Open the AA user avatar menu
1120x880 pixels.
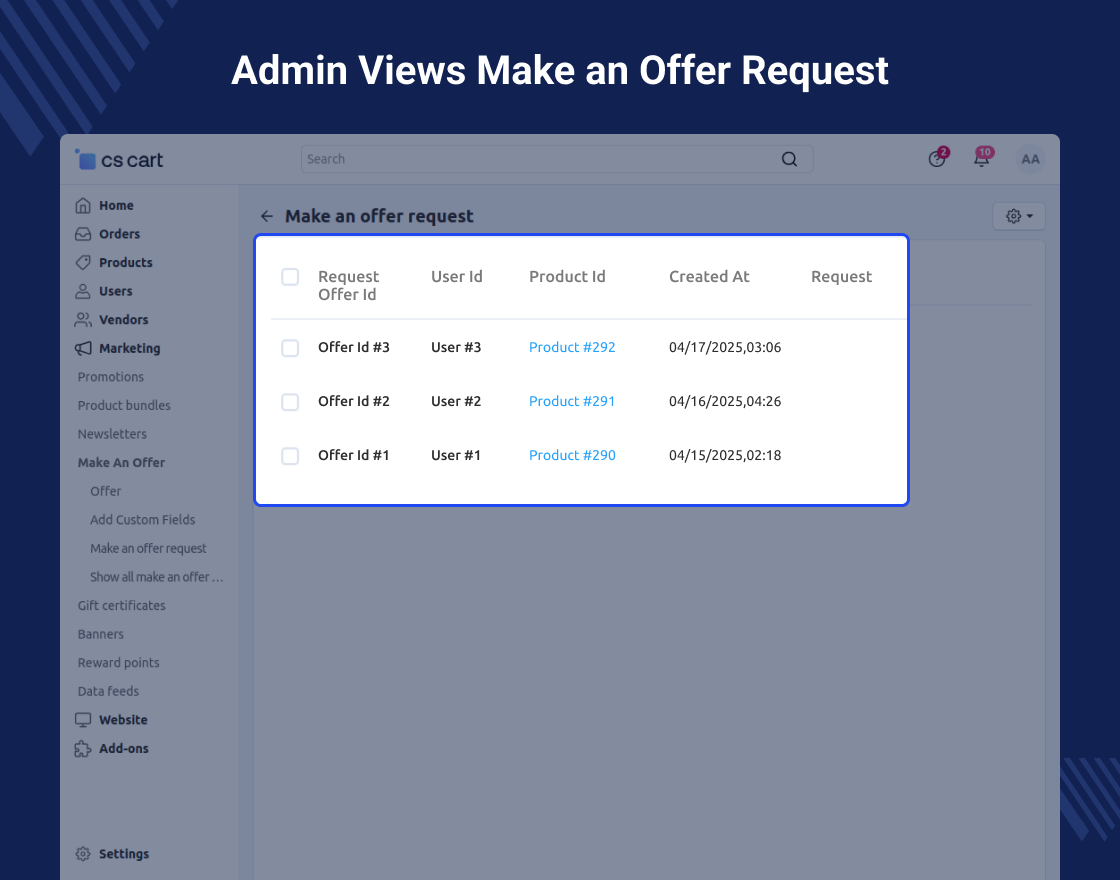coord(1030,159)
